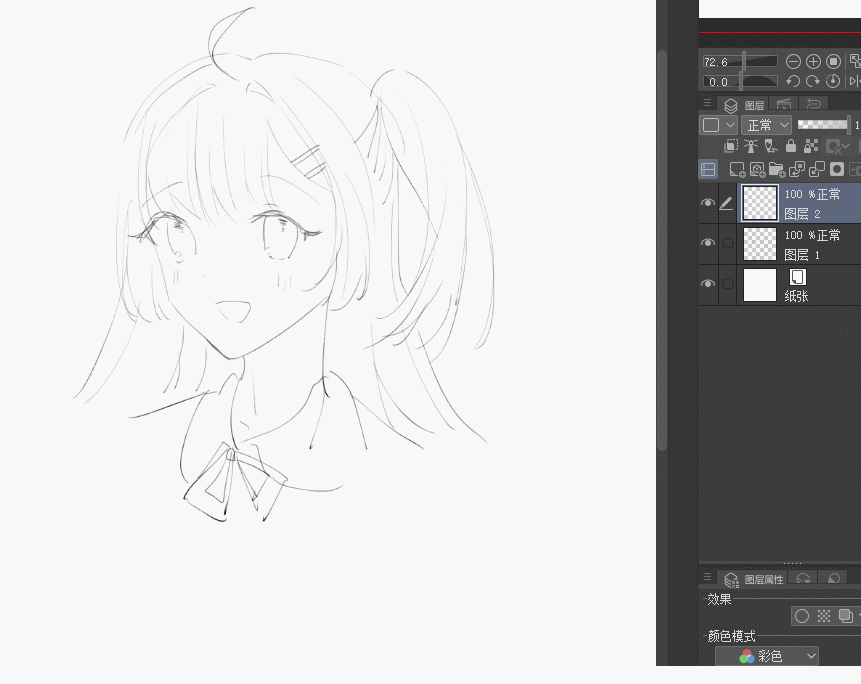The height and width of the screenshot is (684, 861).
Task: Open the palette color dropdown in layer panel
Action: [x=719, y=125]
